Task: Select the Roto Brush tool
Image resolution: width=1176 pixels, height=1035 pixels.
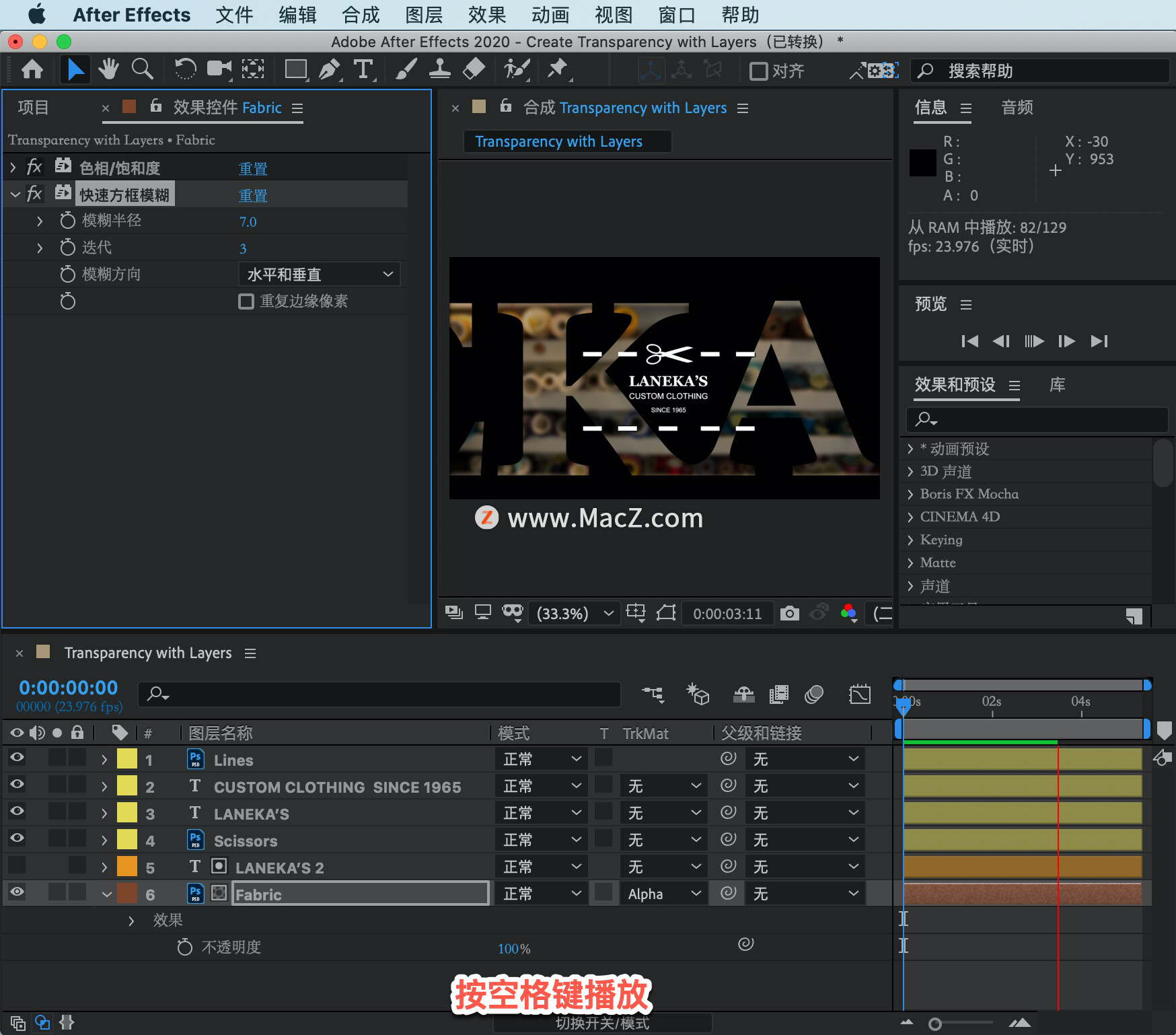Action: pyautogui.click(x=517, y=69)
